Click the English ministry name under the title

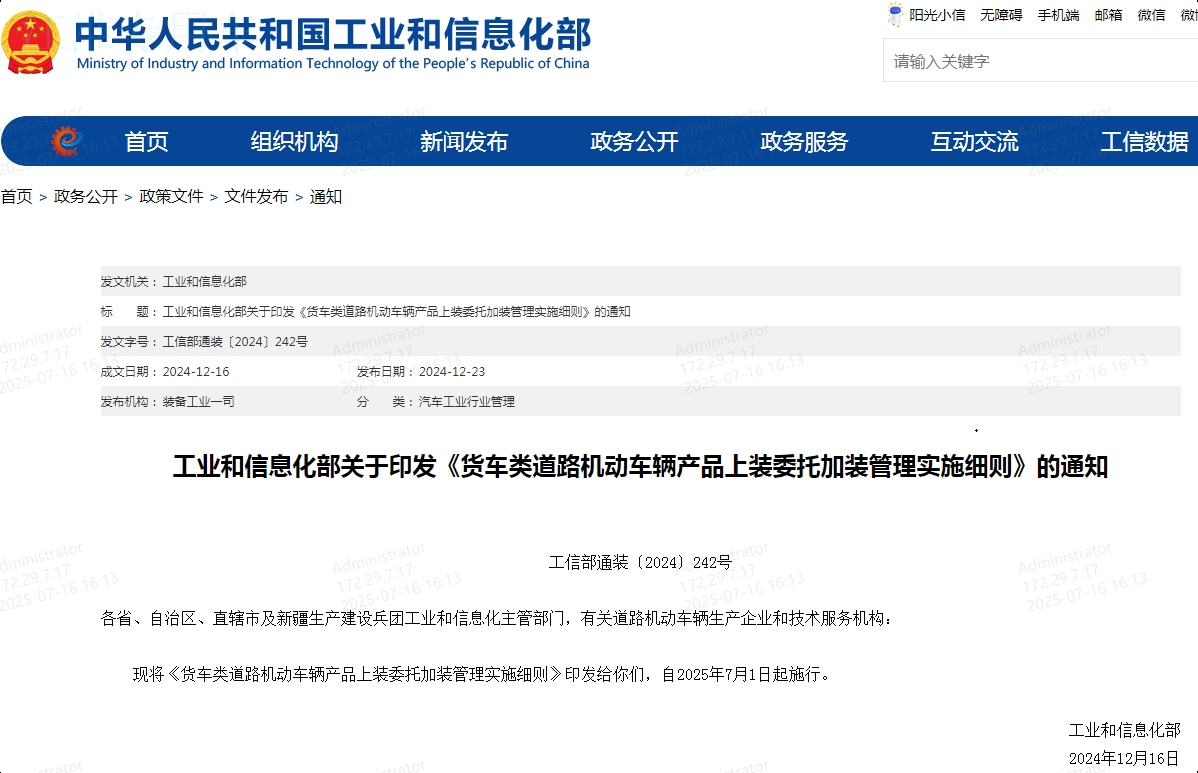333,63
